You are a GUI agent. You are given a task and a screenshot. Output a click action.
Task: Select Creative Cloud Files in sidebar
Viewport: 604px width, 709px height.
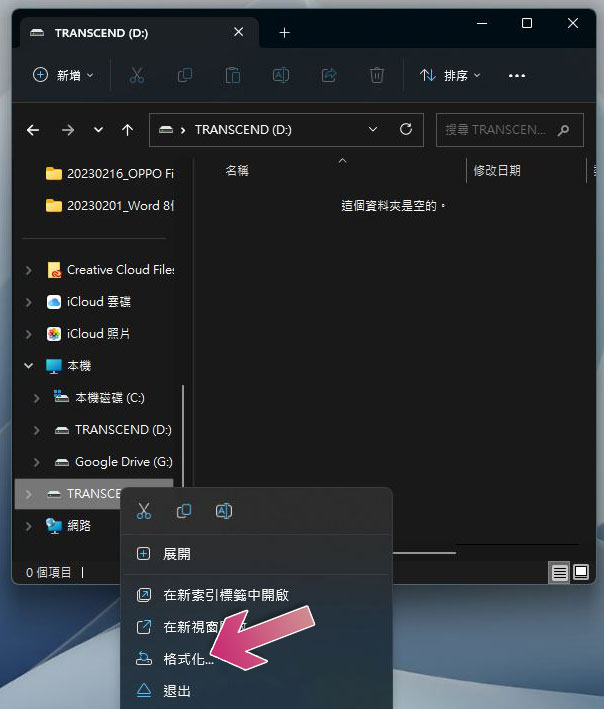[x=110, y=270]
